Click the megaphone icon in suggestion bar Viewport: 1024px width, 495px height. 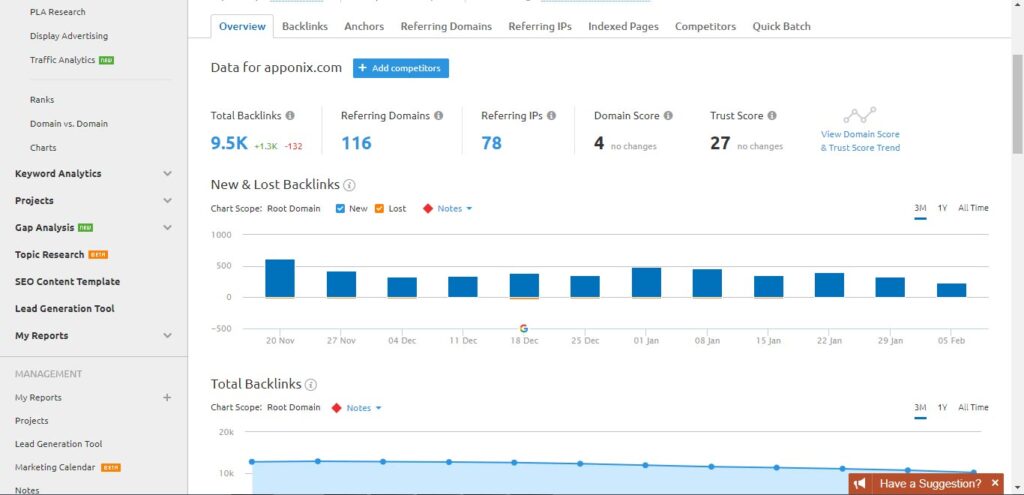click(x=859, y=483)
